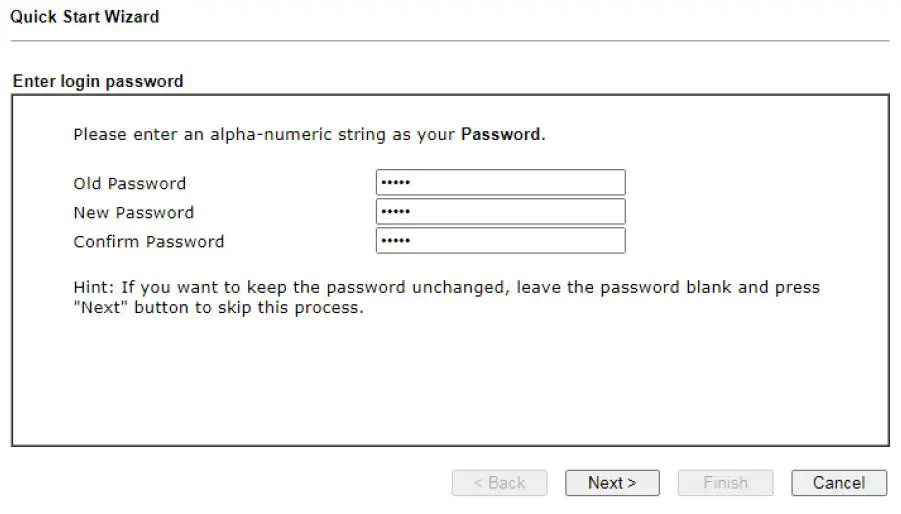Image resolution: width=901 pixels, height=514 pixels.
Task: Click the "Hint:" word starting the hint
Action: 95,288
